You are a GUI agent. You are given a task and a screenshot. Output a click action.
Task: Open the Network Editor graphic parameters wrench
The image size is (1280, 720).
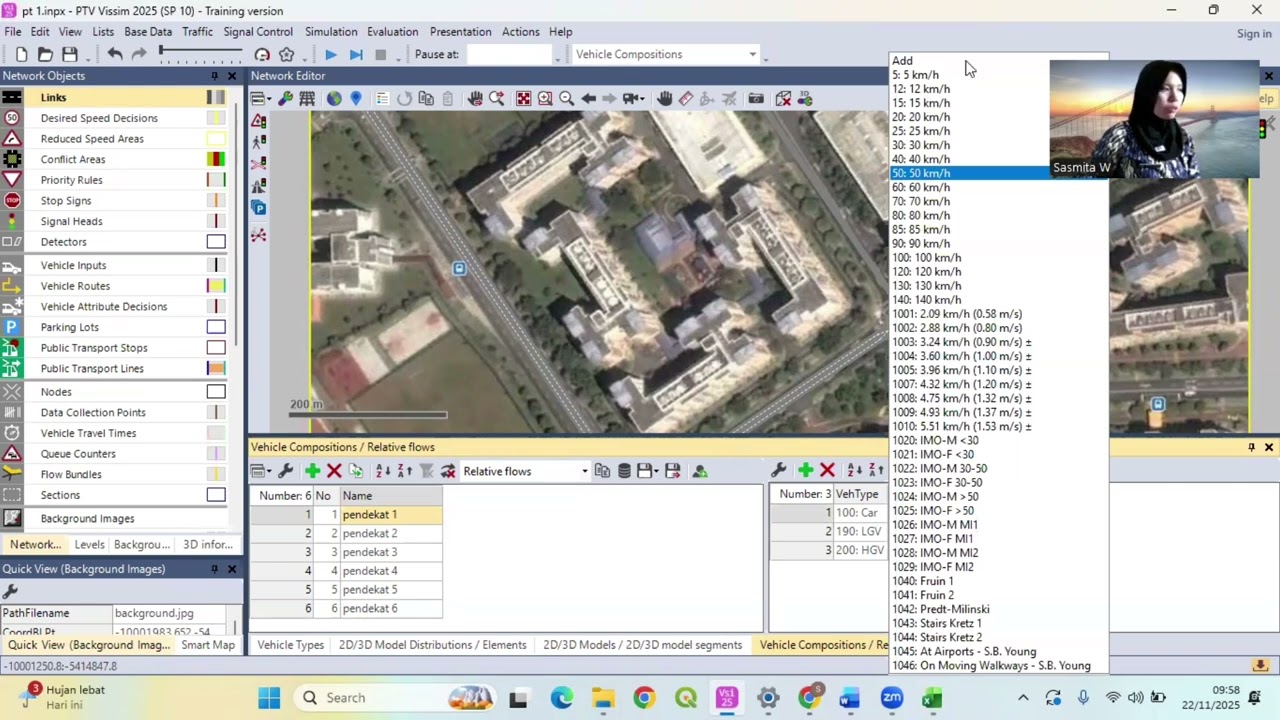[x=286, y=99]
